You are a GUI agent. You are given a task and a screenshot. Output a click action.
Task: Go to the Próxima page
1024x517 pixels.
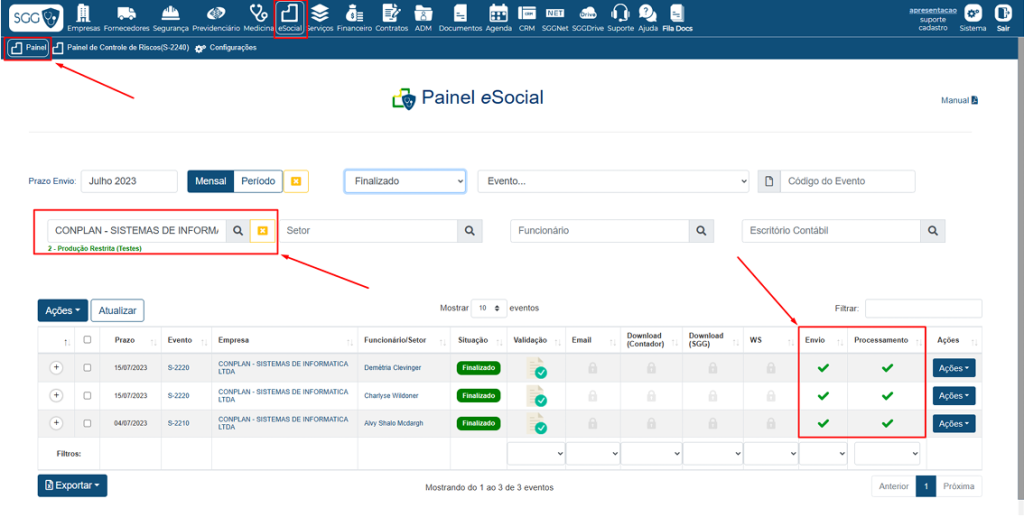coord(959,486)
